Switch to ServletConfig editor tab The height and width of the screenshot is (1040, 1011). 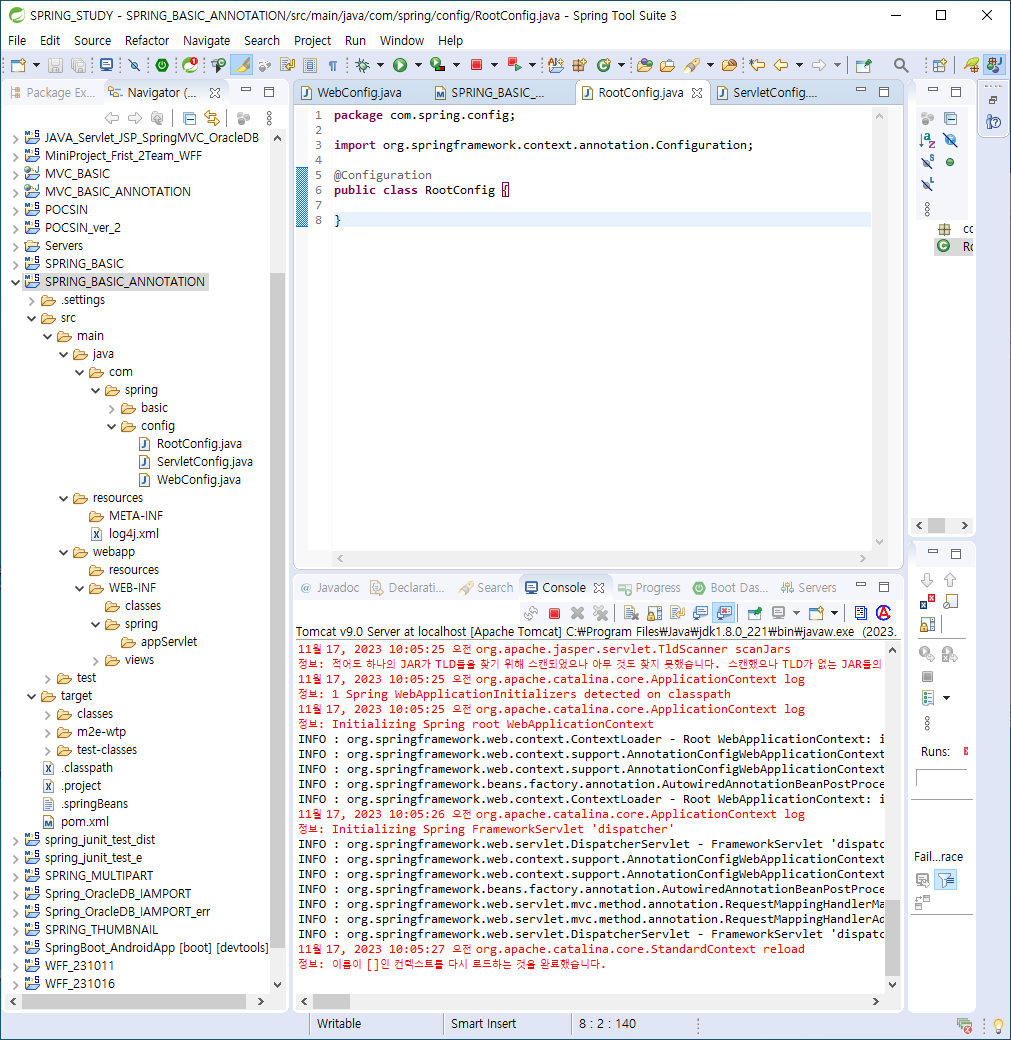click(x=775, y=93)
